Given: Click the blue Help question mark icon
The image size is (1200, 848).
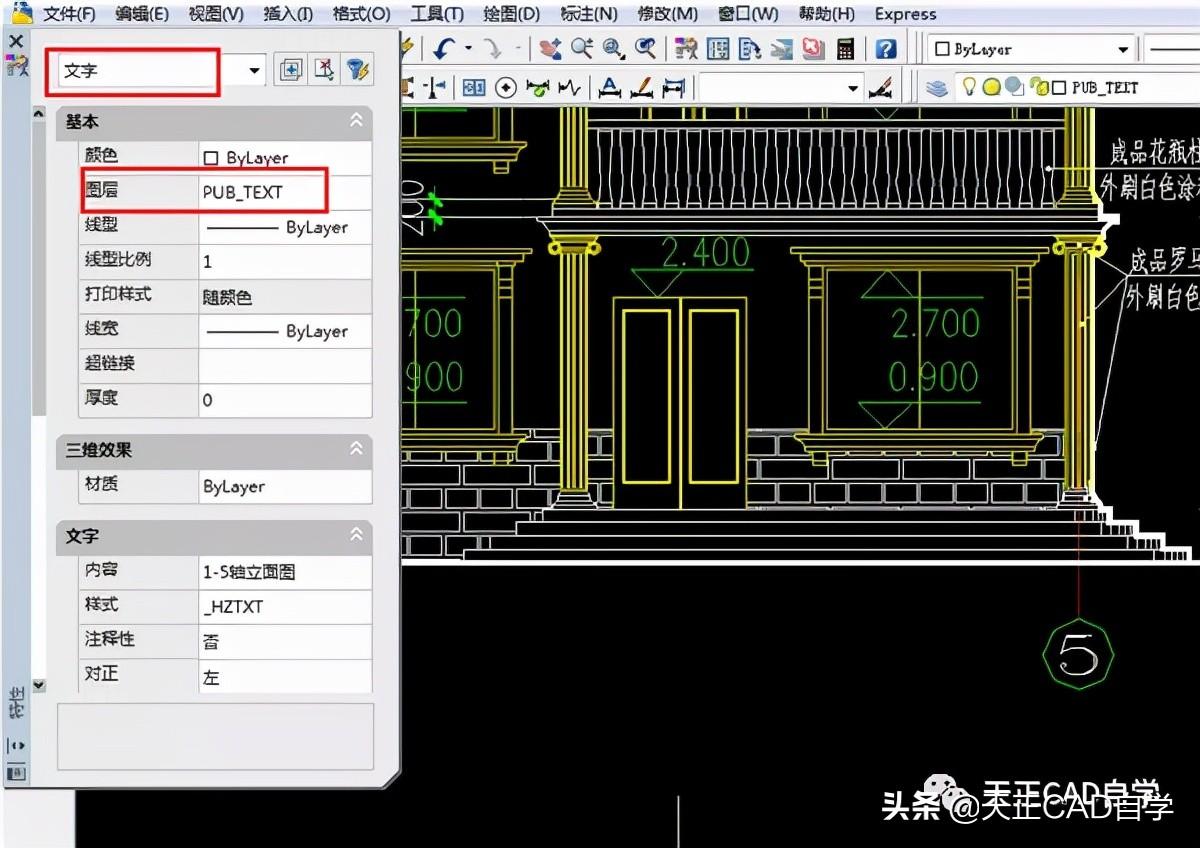Looking at the screenshot, I should (x=886, y=48).
